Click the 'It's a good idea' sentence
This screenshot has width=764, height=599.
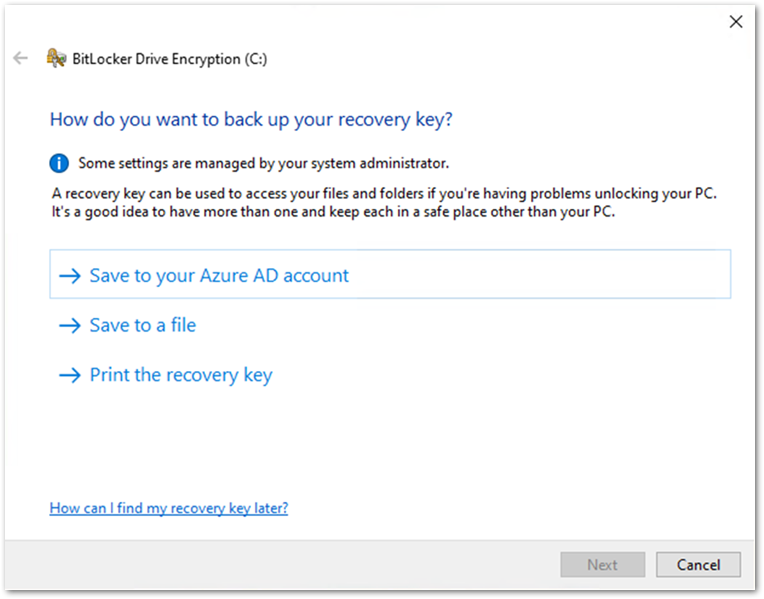point(335,212)
